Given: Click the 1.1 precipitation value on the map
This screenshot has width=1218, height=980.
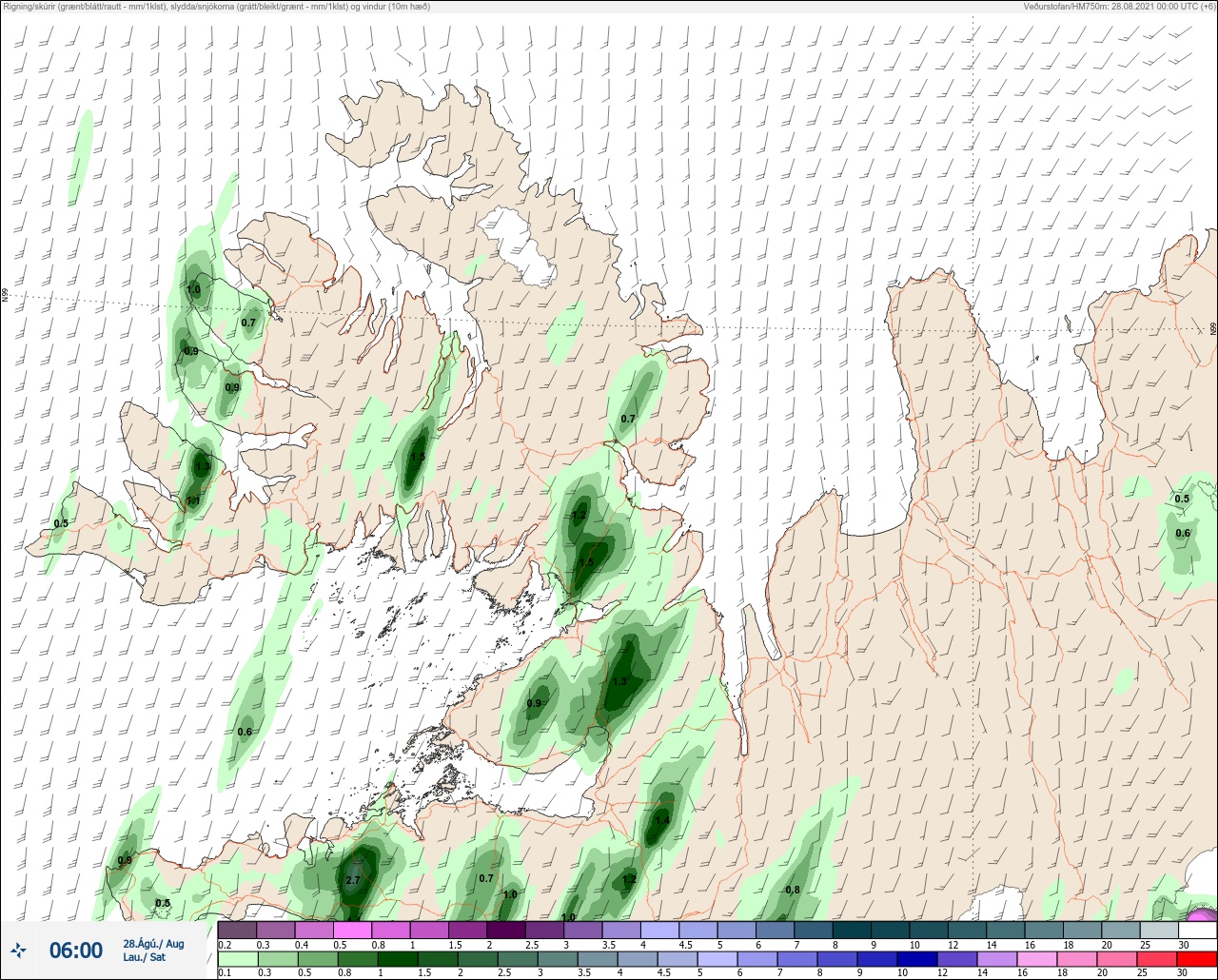Looking at the screenshot, I should (x=193, y=500).
